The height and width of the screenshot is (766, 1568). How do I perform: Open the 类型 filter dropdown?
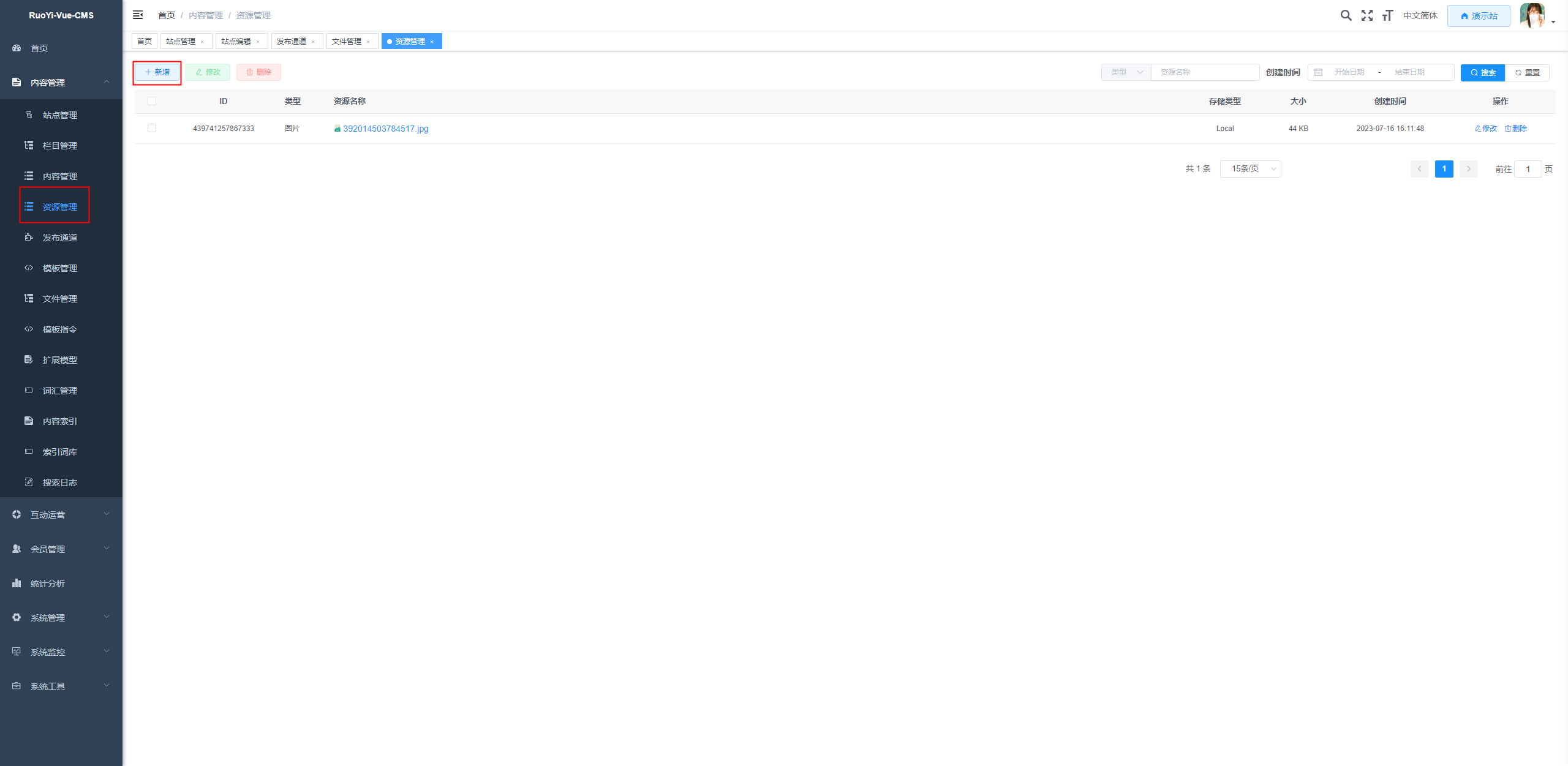[1126, 72]
